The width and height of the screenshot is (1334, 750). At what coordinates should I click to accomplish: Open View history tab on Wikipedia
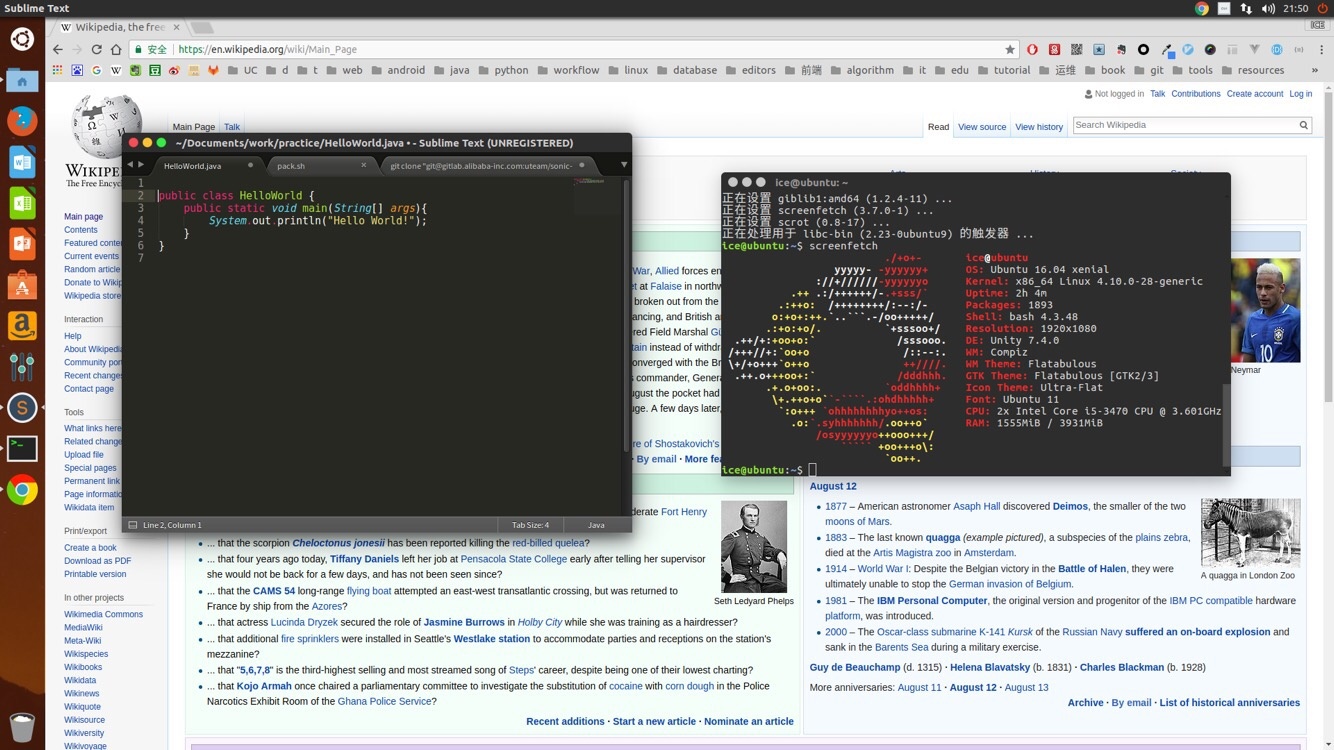1039,127
